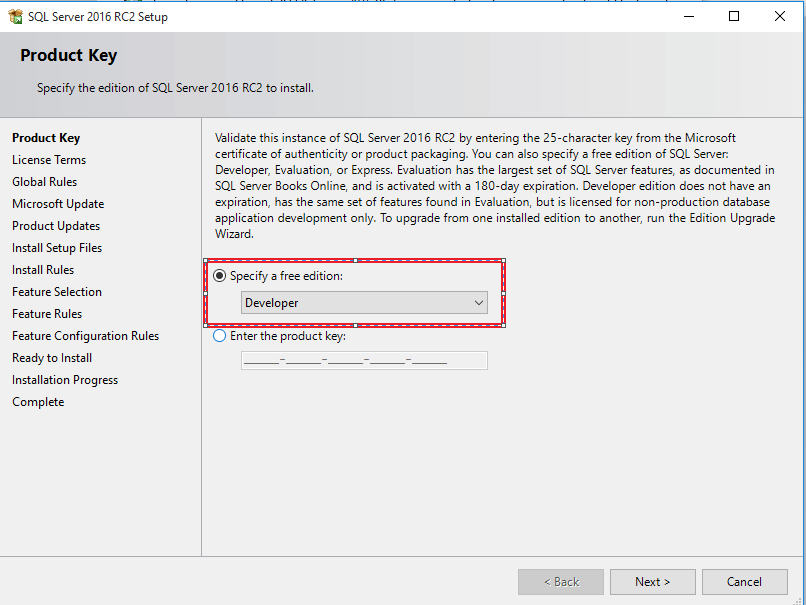Select the 'Specify a free edition' radio button
Image resolution: width=806 pixels, height=605 pixels.
(220, 276)
